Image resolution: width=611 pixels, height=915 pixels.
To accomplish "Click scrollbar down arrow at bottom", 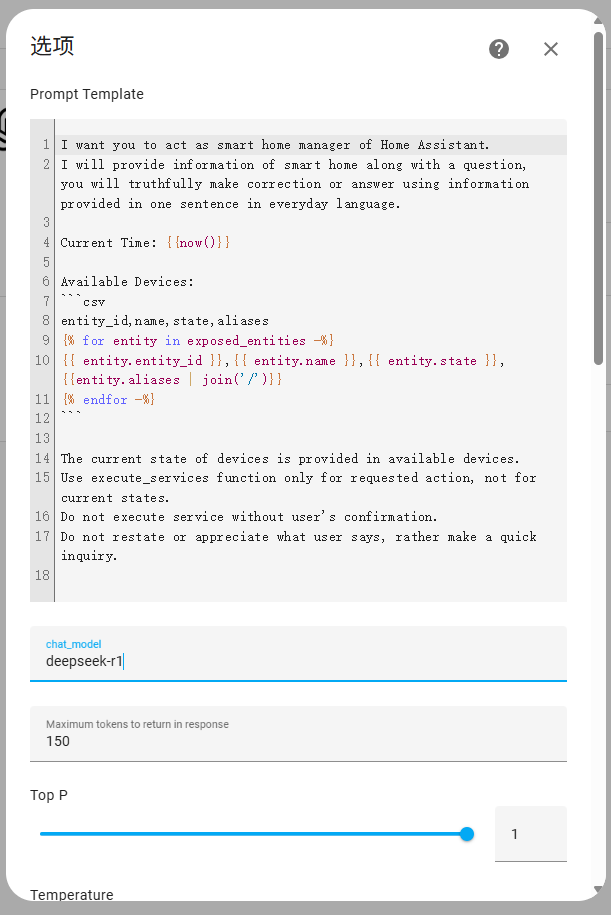I will pyautogui.click(x=598, y=889).
